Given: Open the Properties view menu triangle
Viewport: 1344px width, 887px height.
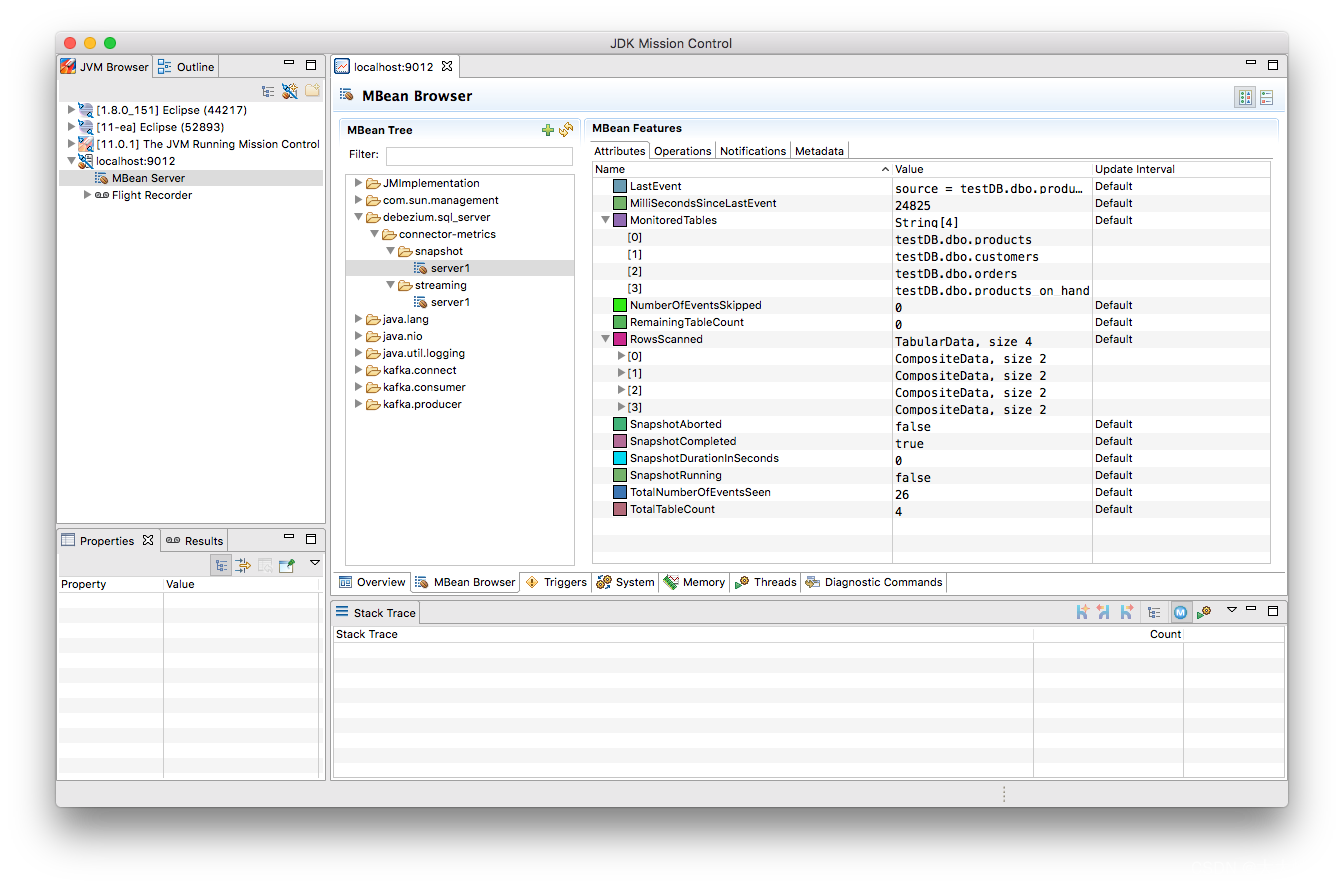Looking at the screenshot, I should click(x=314, y=563).
